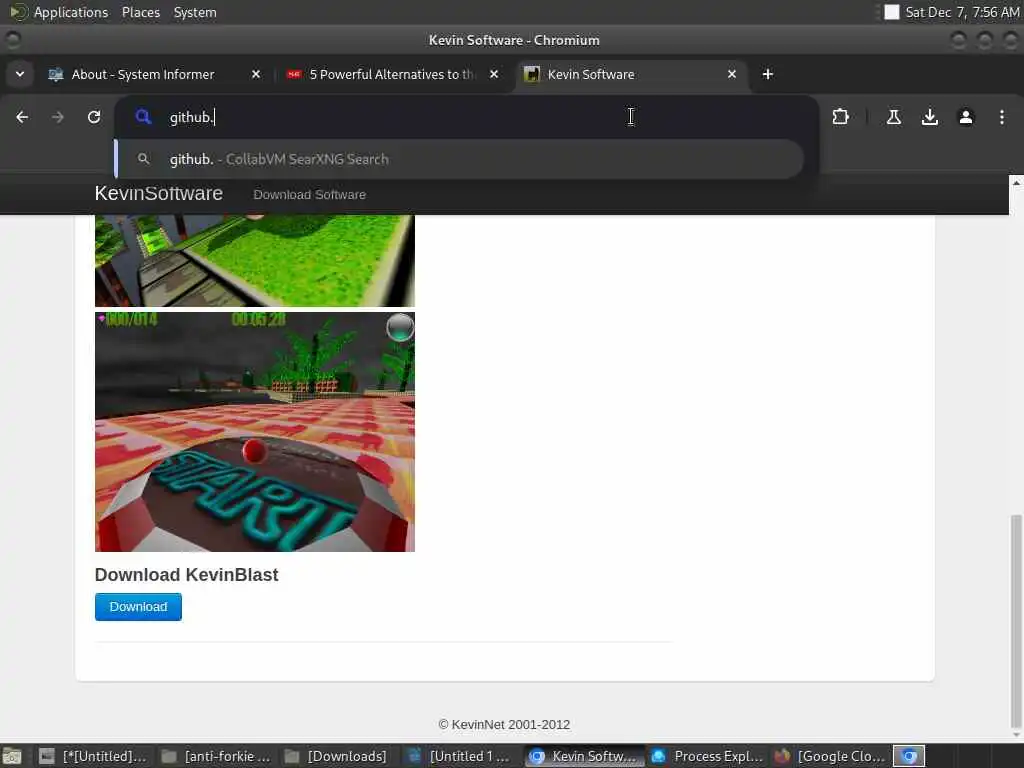Close the About - System Informer tab
This screenshot has width=1024, height=768.
(x=256, y=74)
